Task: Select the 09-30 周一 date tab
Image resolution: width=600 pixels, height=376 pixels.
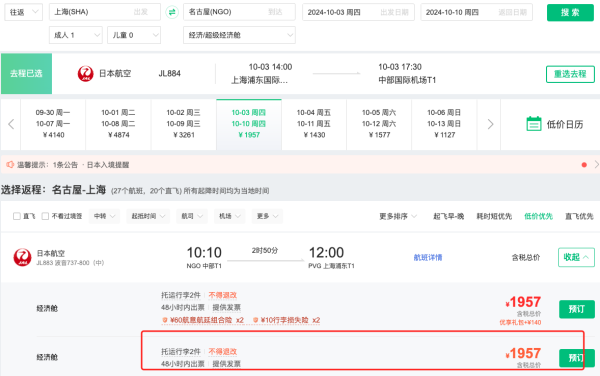Action: point(53,124)
